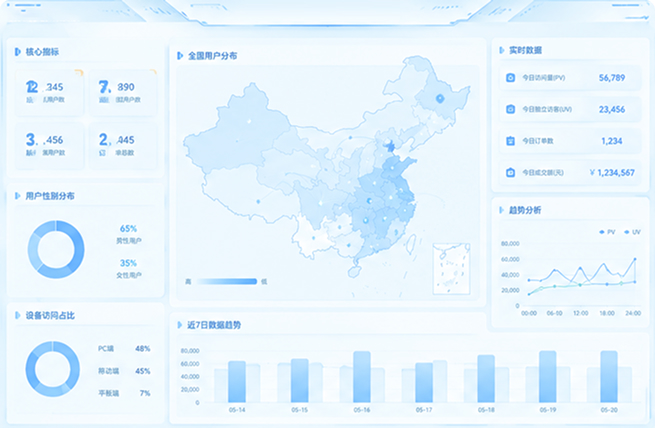The height and width of the screenshot is (428, 655).
Task: Click the dark bar for 05-20
Action: (609, 377)
